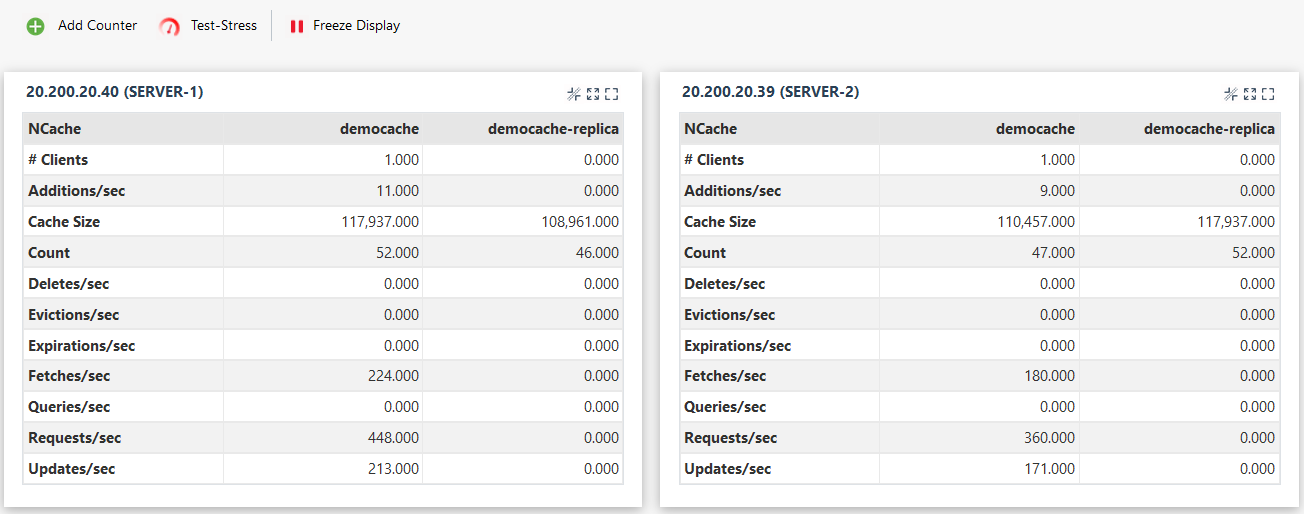Click the Test-Stress gauge icon
Viewport: 1304px width, 514px height.
point(170,26)
